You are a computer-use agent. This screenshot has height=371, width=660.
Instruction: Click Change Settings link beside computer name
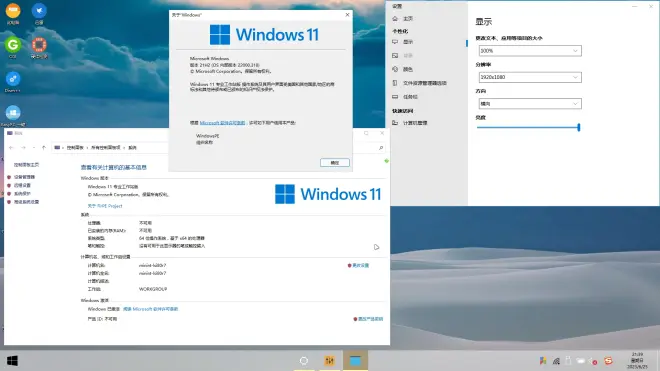click(360, 265)
